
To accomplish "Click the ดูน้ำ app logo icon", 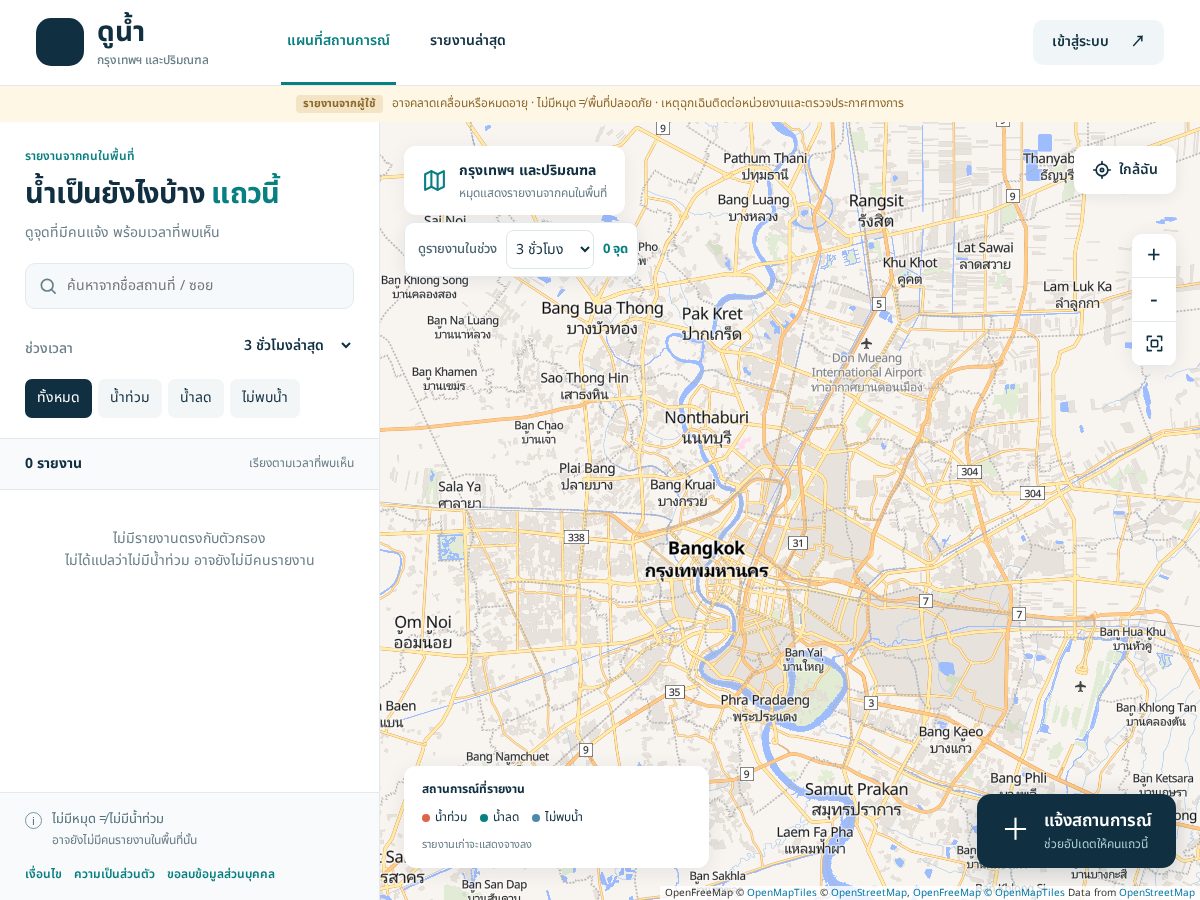I will pos(60,42).
